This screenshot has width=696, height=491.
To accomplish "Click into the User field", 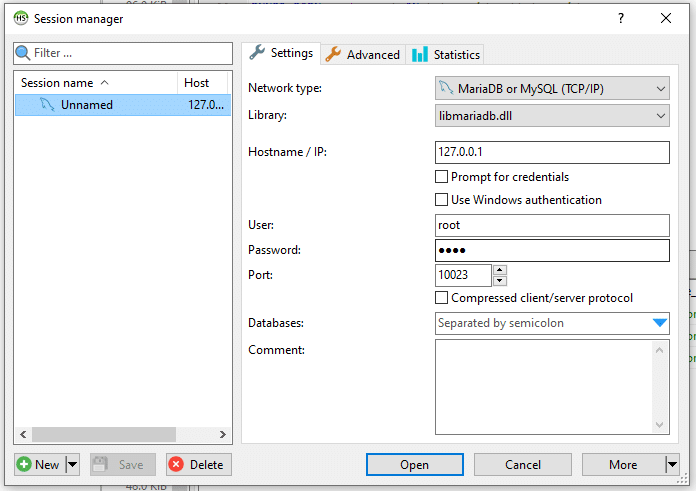I will coord(552,226).
